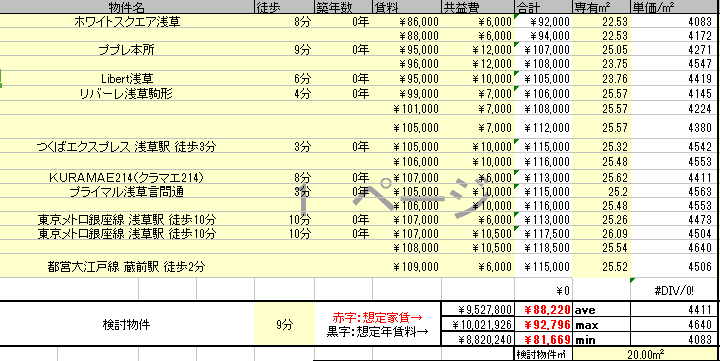Screen dimensions: 720x361
Task: Select the 検討物件 9分 walk-time input cell
Action: click(x=284, y=325)
